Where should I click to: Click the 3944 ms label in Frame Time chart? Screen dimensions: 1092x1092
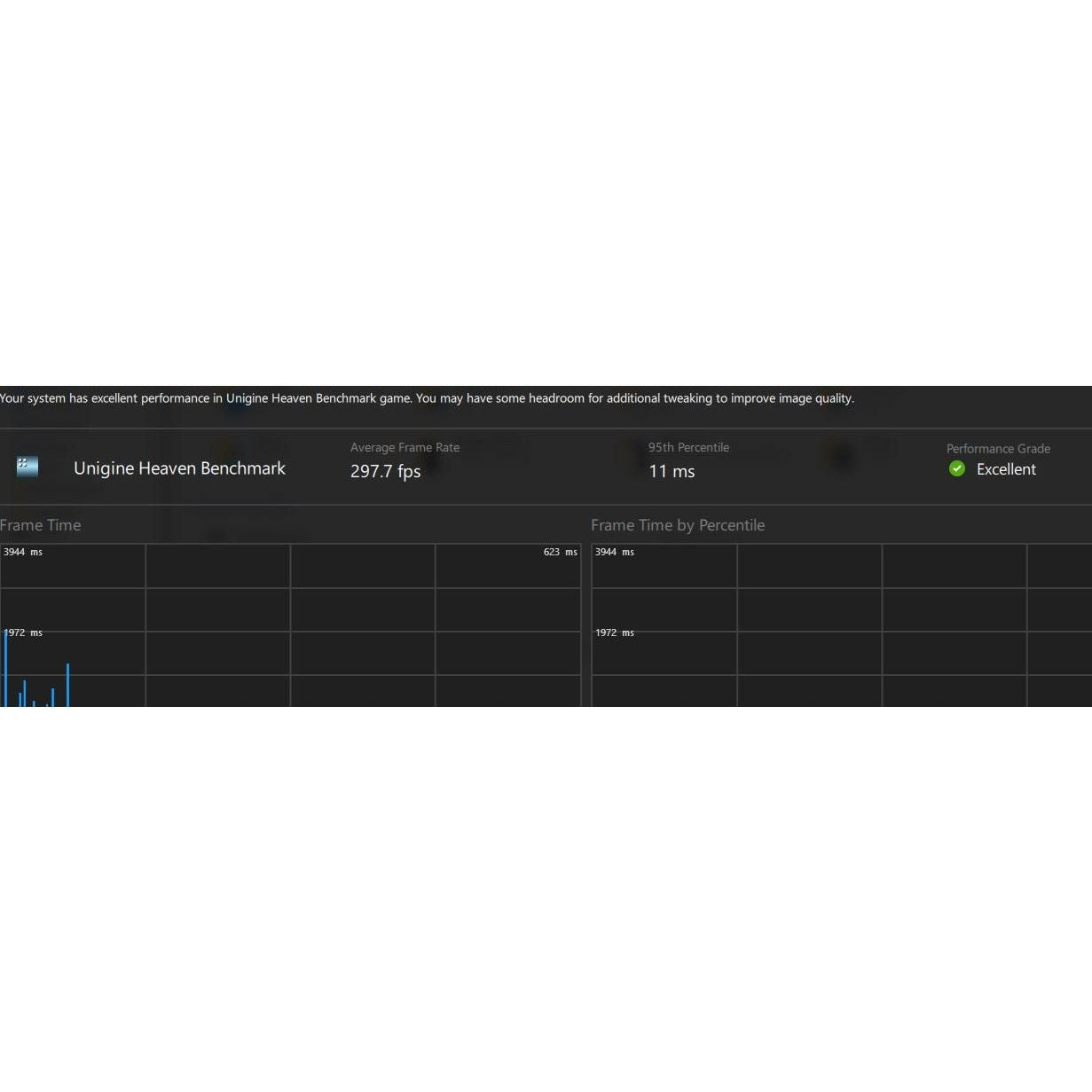tap(23, 552)
